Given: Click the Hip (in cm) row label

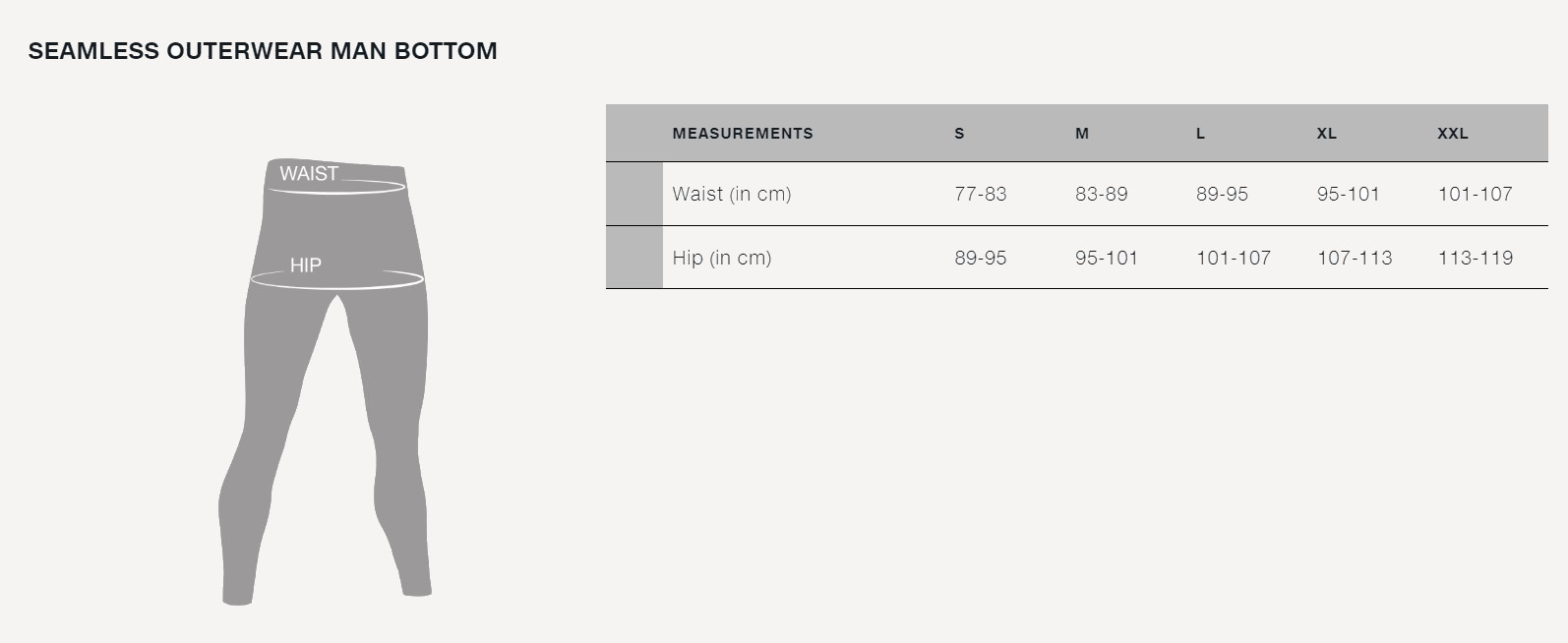Looking at the screenshot, I should click(x=722, y=258).
